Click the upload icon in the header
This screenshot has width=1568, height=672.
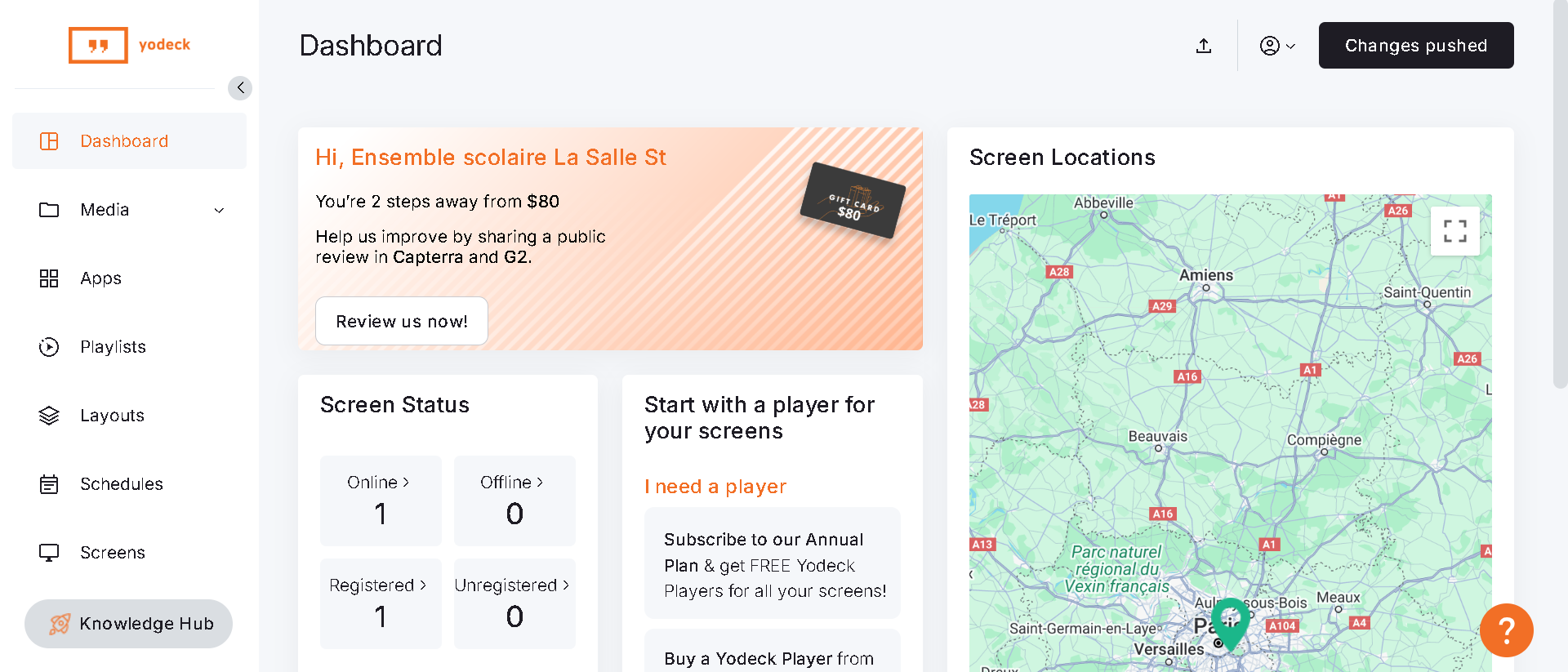point(1203,46)
